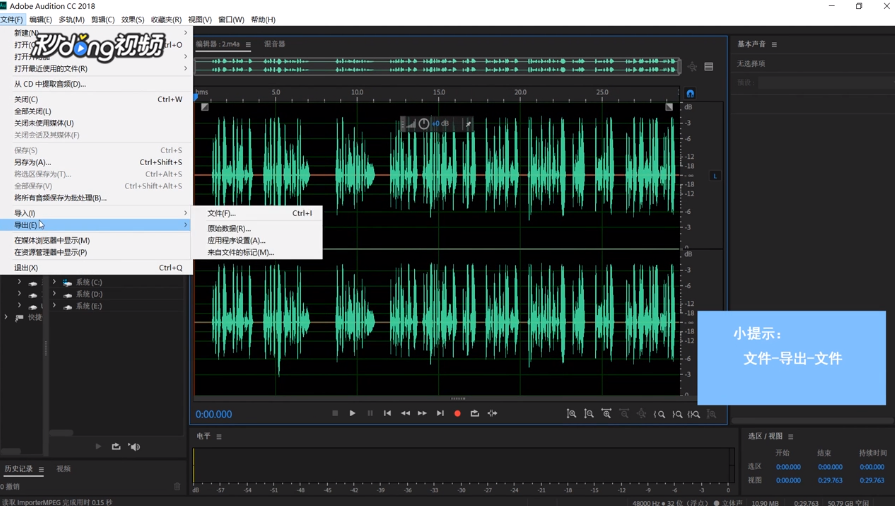Click the HUD volume knob
895x506 pixels.
(x=424, y=123)
